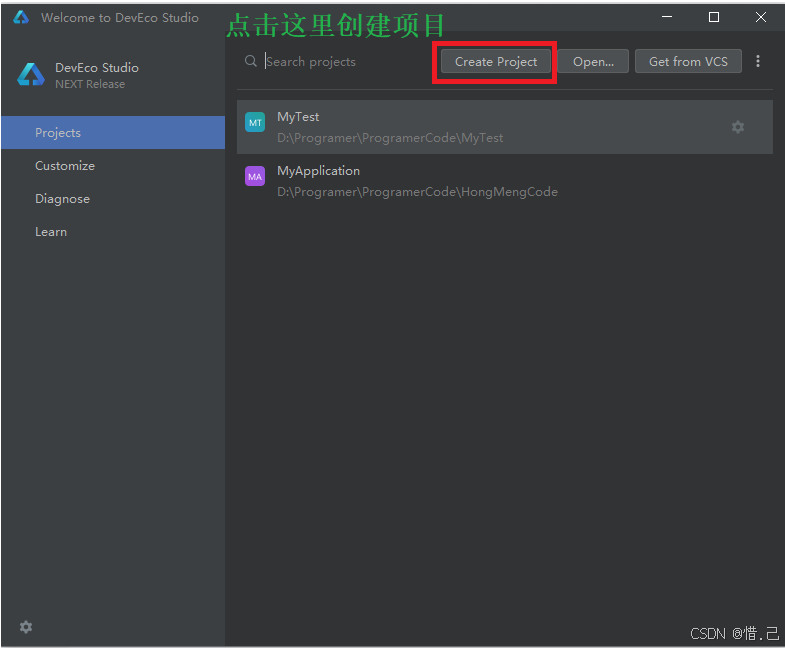Screen dimensions: 785x648
Task: Open the Learn section
Action: click(113, 232)
